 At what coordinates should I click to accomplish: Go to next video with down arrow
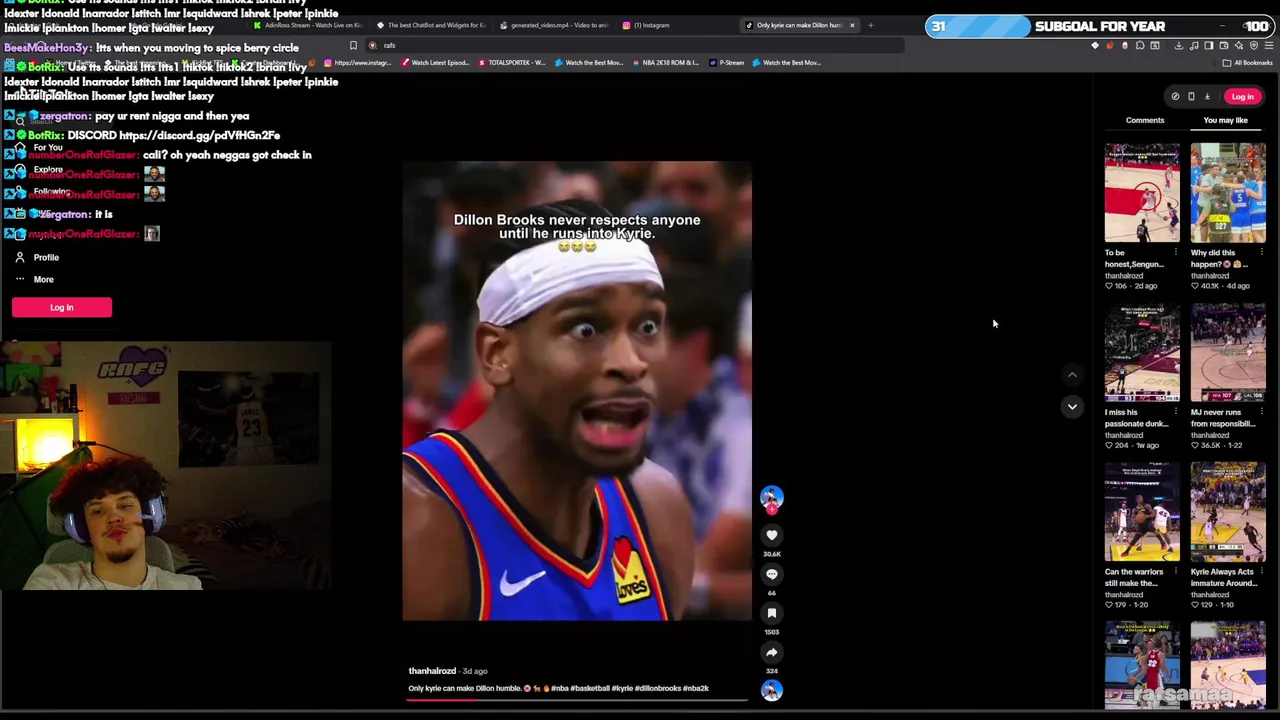(1072, 406)
